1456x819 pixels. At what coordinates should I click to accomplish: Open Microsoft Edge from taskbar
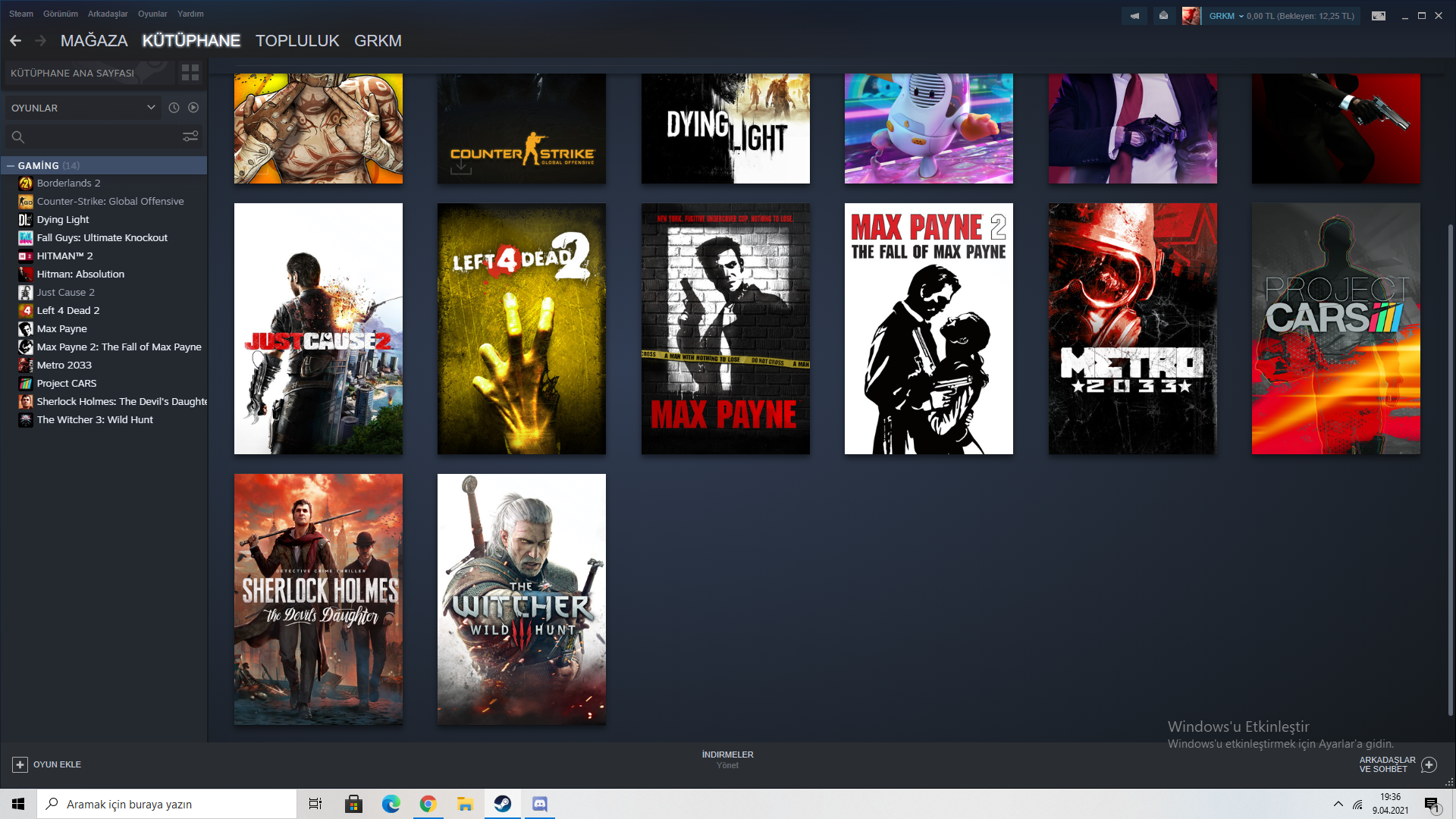(x=391, y=804)
